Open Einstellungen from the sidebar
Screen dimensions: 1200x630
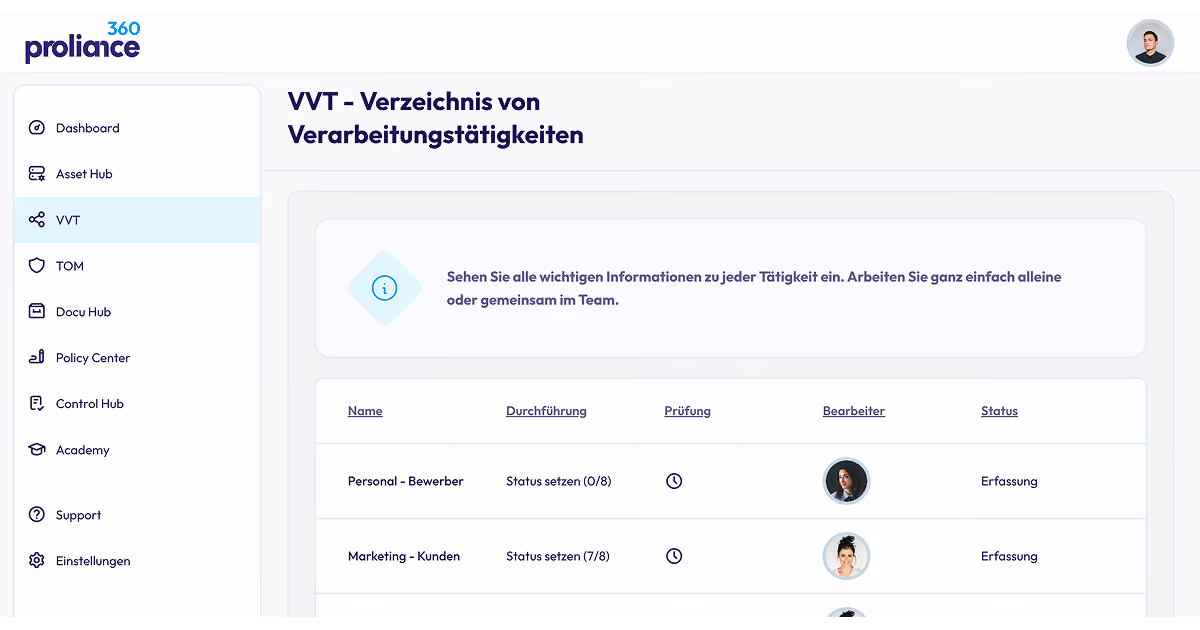pyautogui.click(x=137, y=561)
